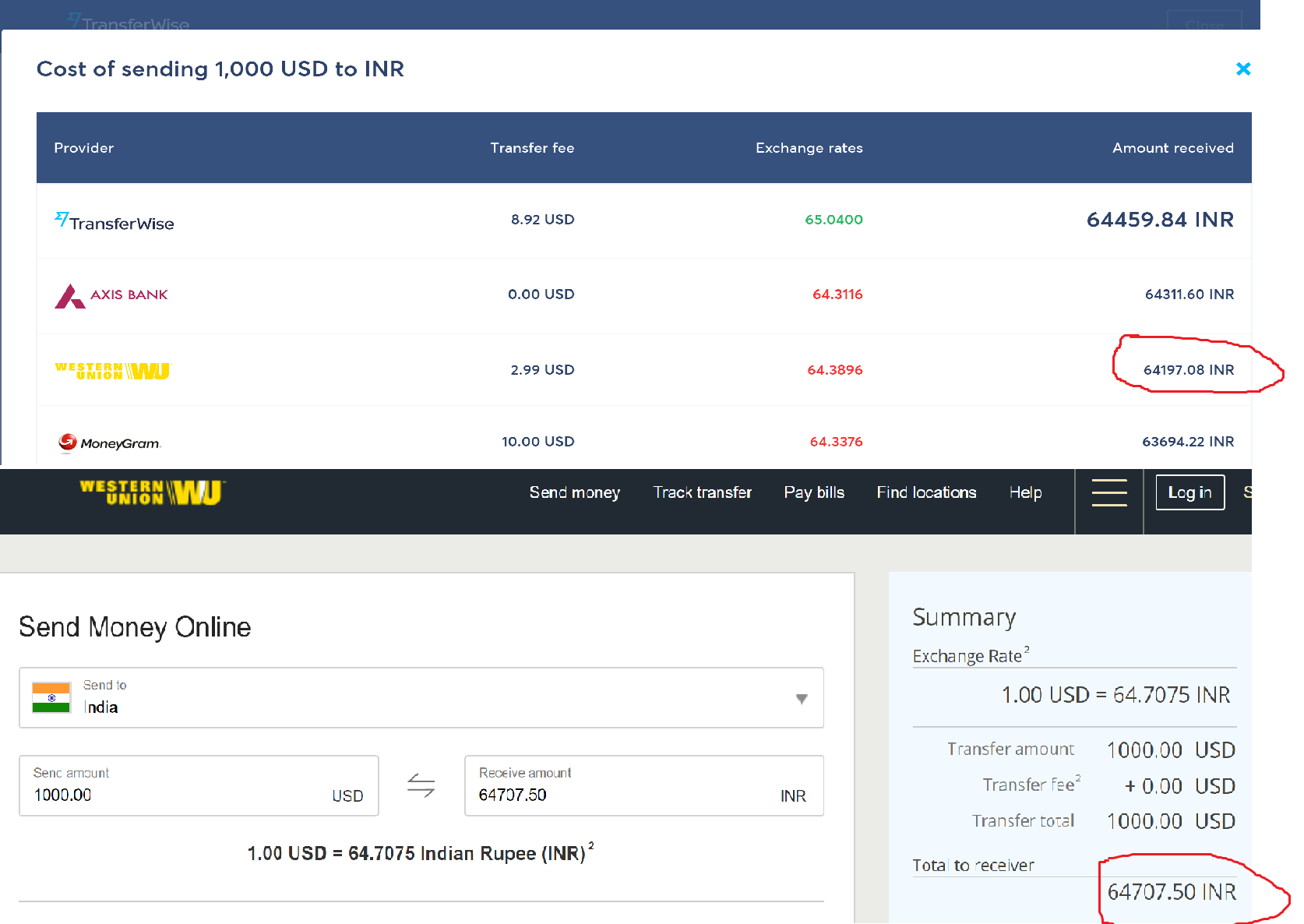Click the TransferWise logo in provider table
Image resolution: width=1304 pixels, height=924 pixels.
pos(115,221)
